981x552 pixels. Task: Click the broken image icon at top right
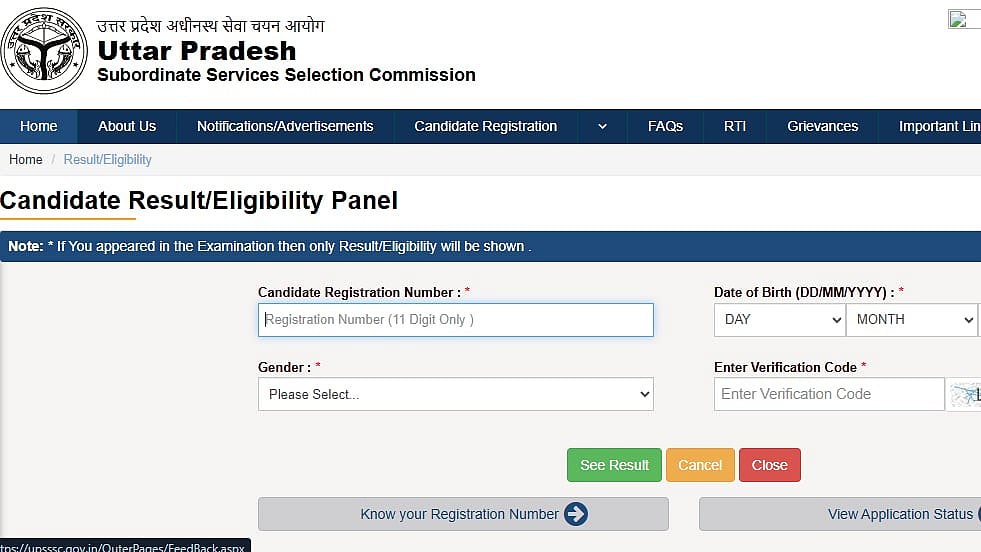point(960,19)
